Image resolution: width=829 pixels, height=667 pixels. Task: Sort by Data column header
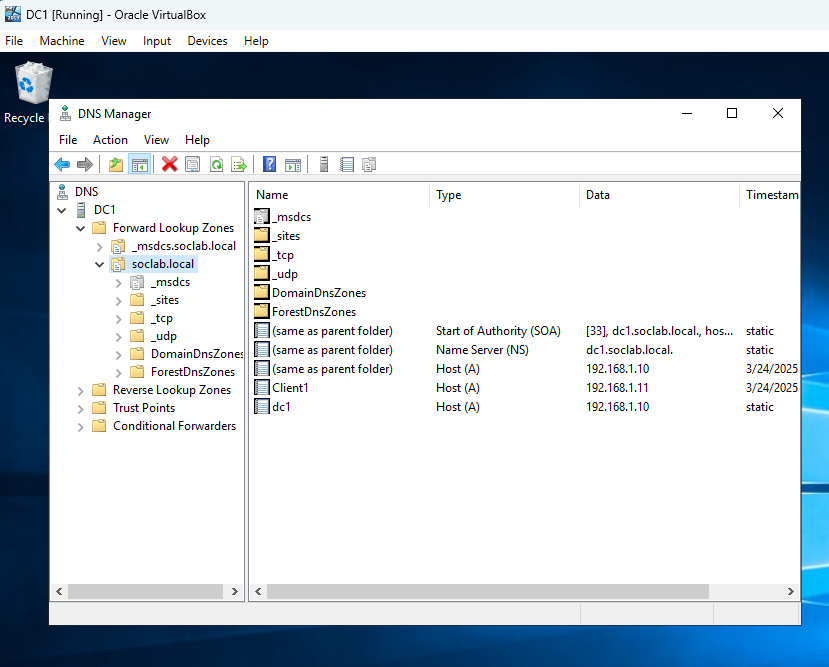659,195
